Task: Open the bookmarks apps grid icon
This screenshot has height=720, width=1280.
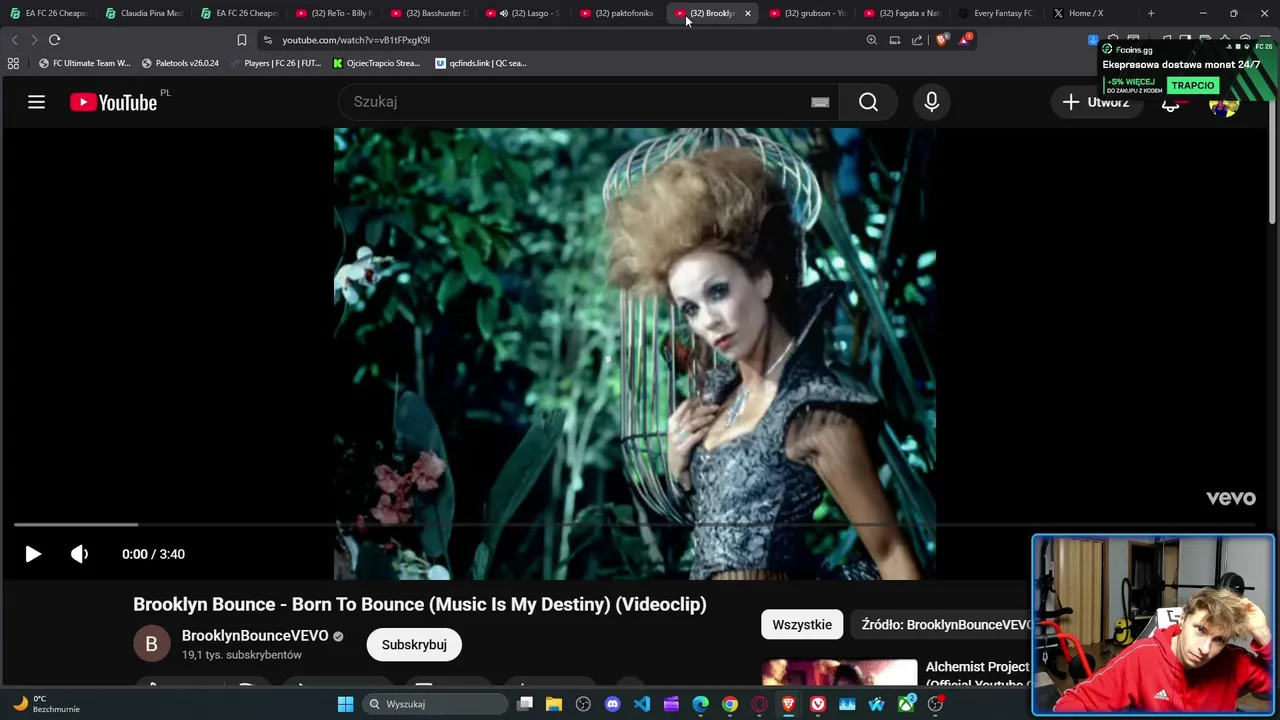Action: (x=13, y=63)
